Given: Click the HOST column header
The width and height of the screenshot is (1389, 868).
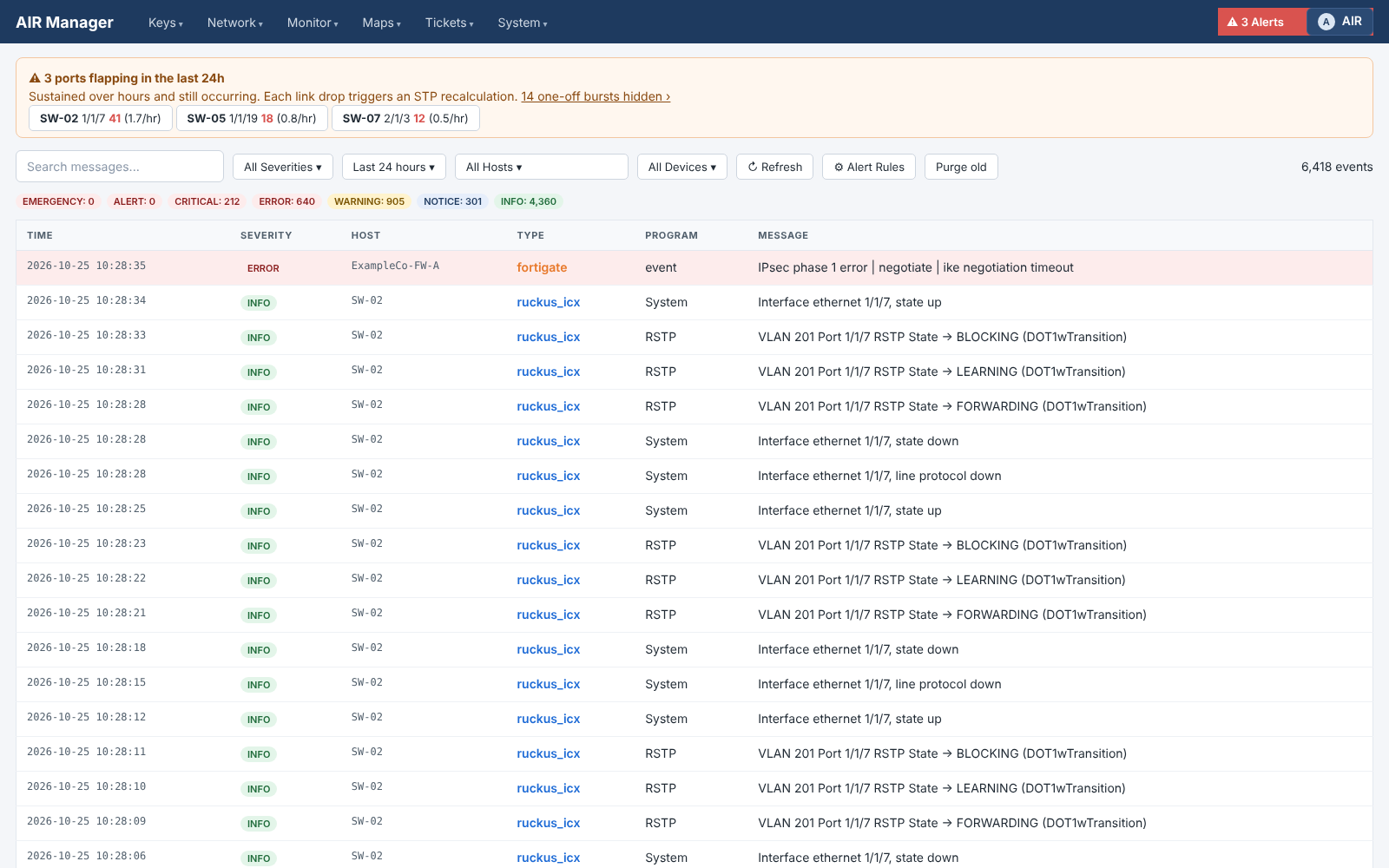Looking at the screenshot, I should (365, 235).
